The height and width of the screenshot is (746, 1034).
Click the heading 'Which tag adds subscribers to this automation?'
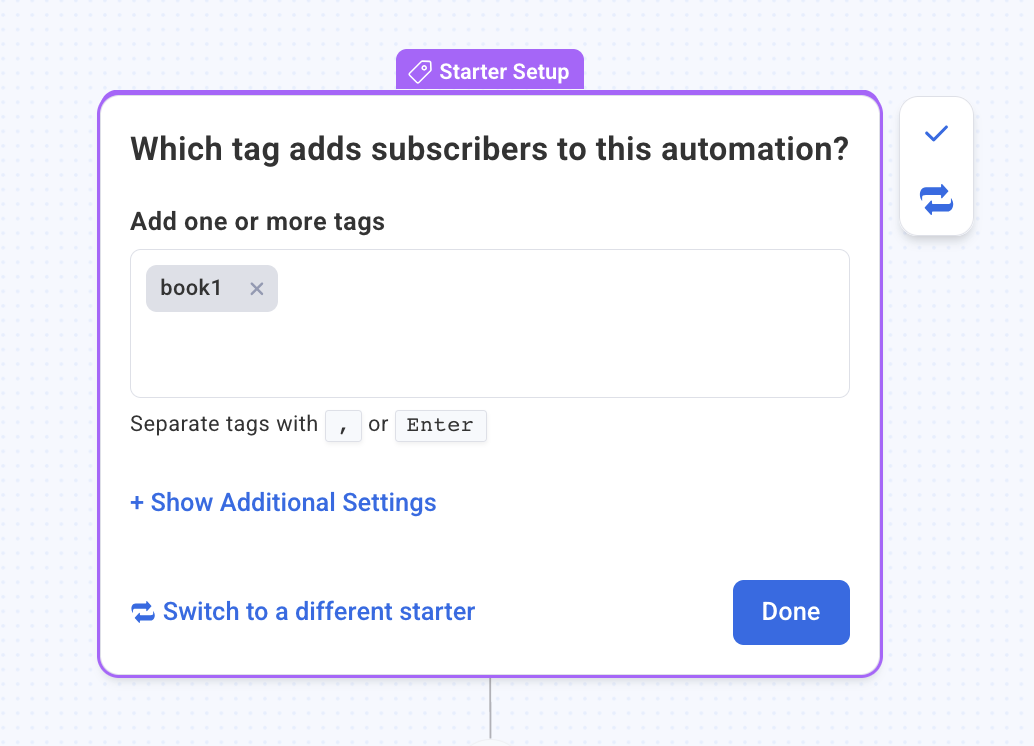[489, 148]
